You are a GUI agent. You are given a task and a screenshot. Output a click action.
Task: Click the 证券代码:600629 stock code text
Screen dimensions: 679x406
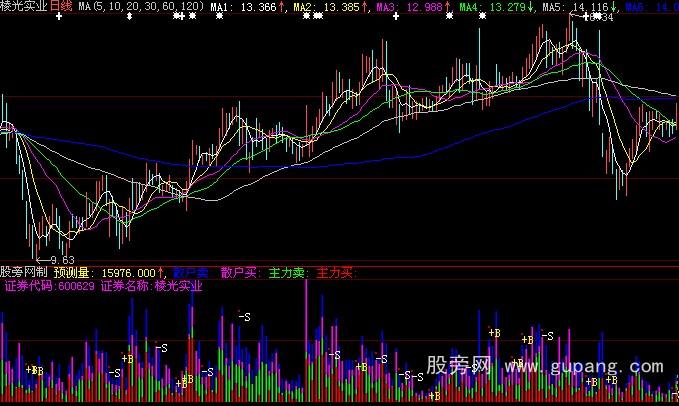pyautogui.click(x=50, y=285)
